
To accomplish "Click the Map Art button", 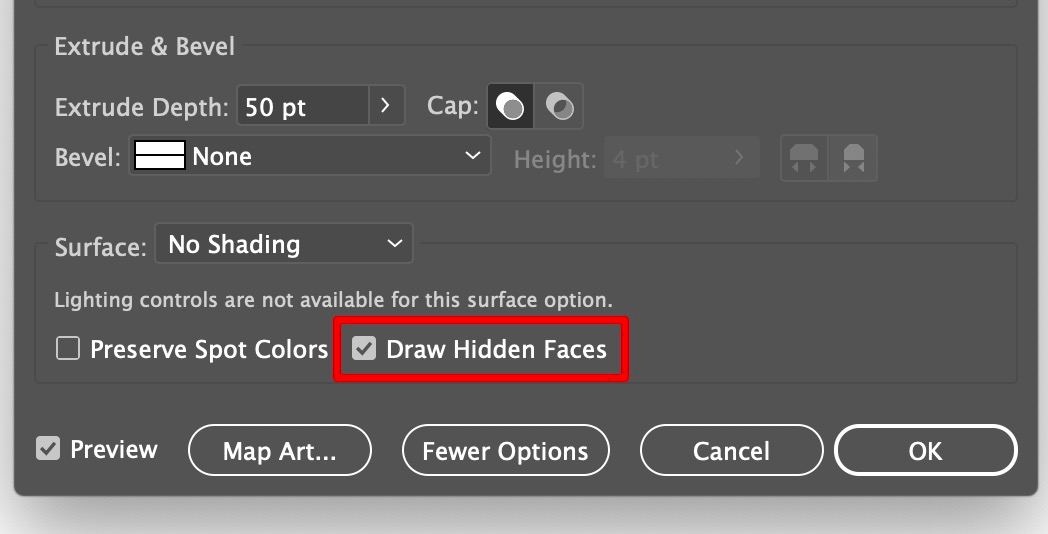I will point(279,451).
